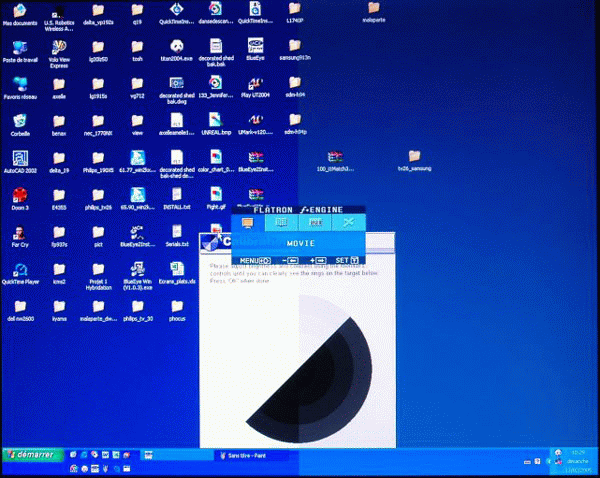Open the dansedescan file icon
Screen dimensions: 600x478
pyautogui.click(x=215, y=13)
